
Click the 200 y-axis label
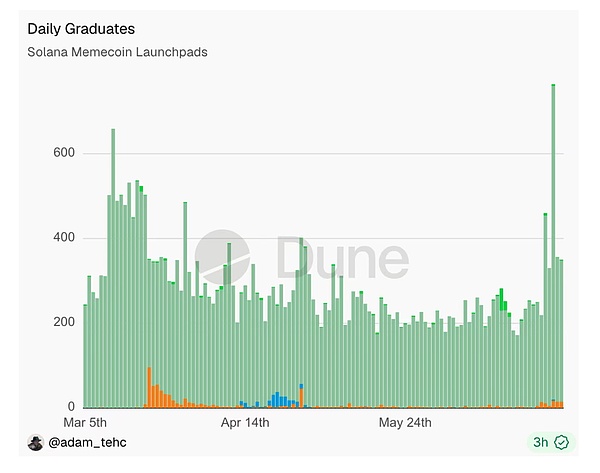point(64,322)
